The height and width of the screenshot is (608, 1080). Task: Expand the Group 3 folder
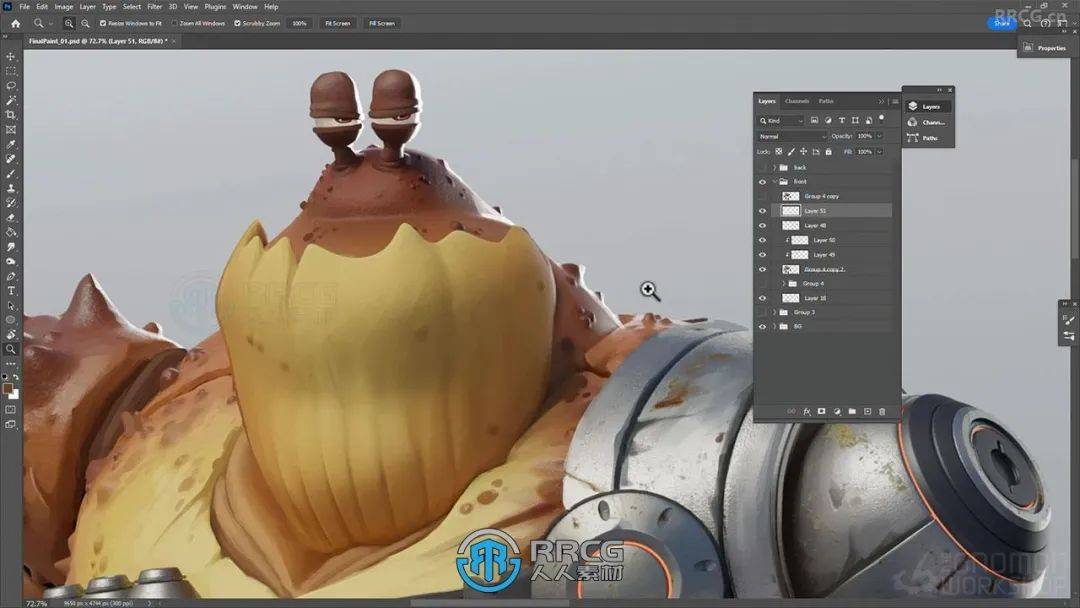click(774, 312)
